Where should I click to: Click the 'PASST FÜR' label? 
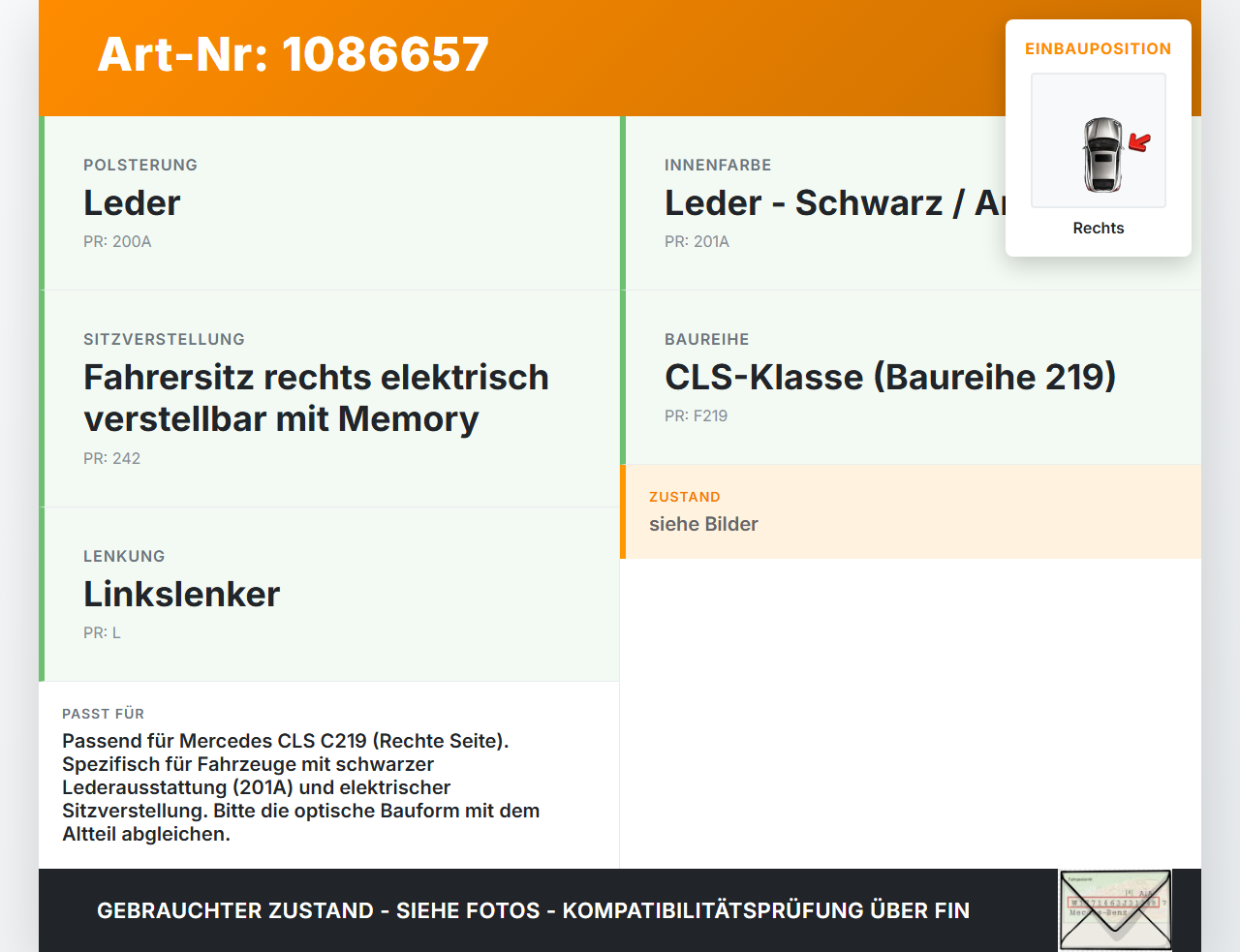103,714
